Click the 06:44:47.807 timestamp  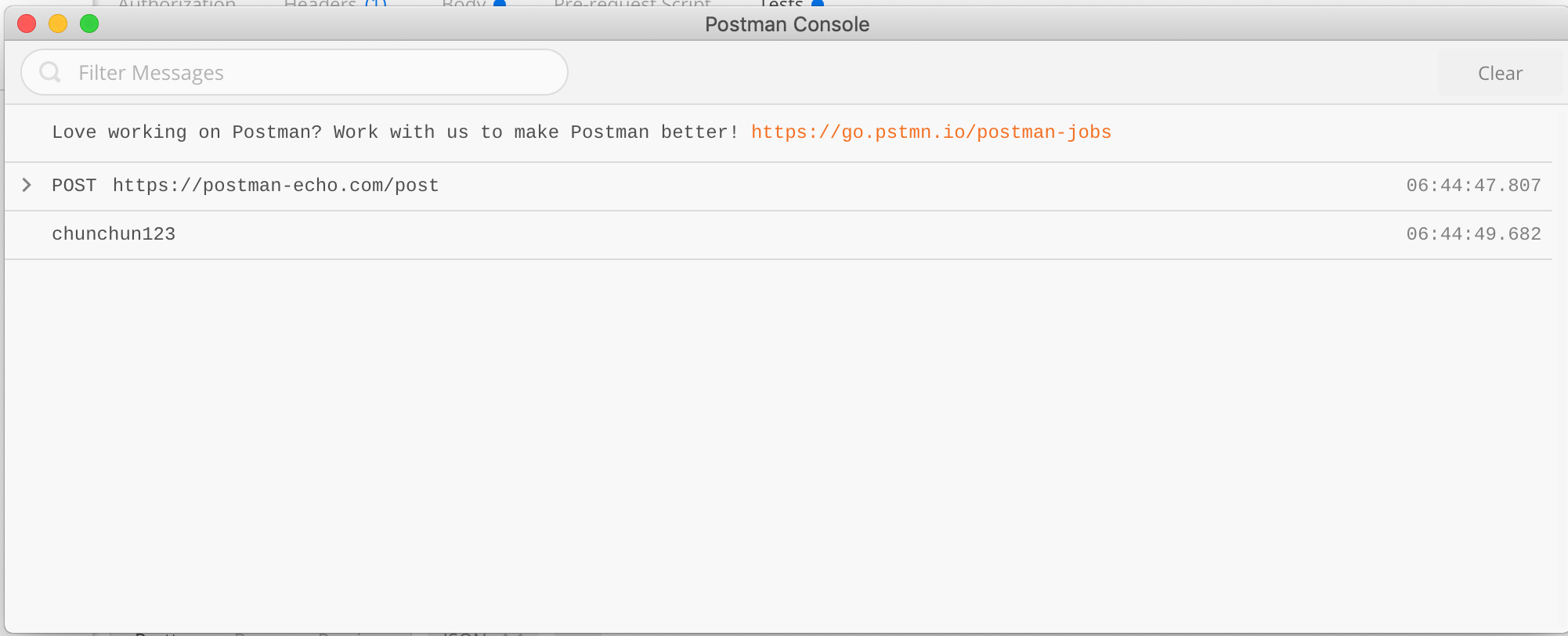tap(1473, 186)
